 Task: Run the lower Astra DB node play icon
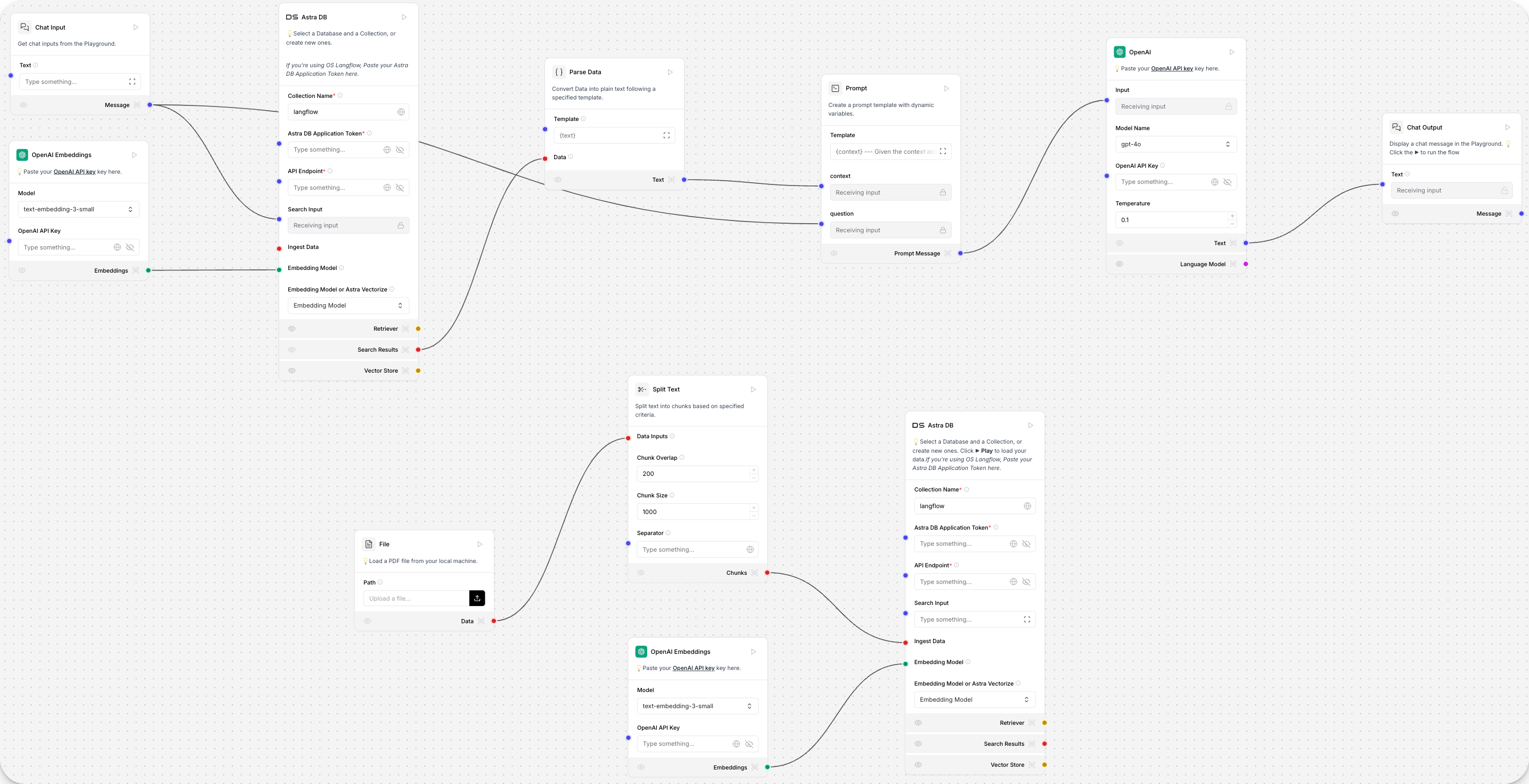(1031, 425)
